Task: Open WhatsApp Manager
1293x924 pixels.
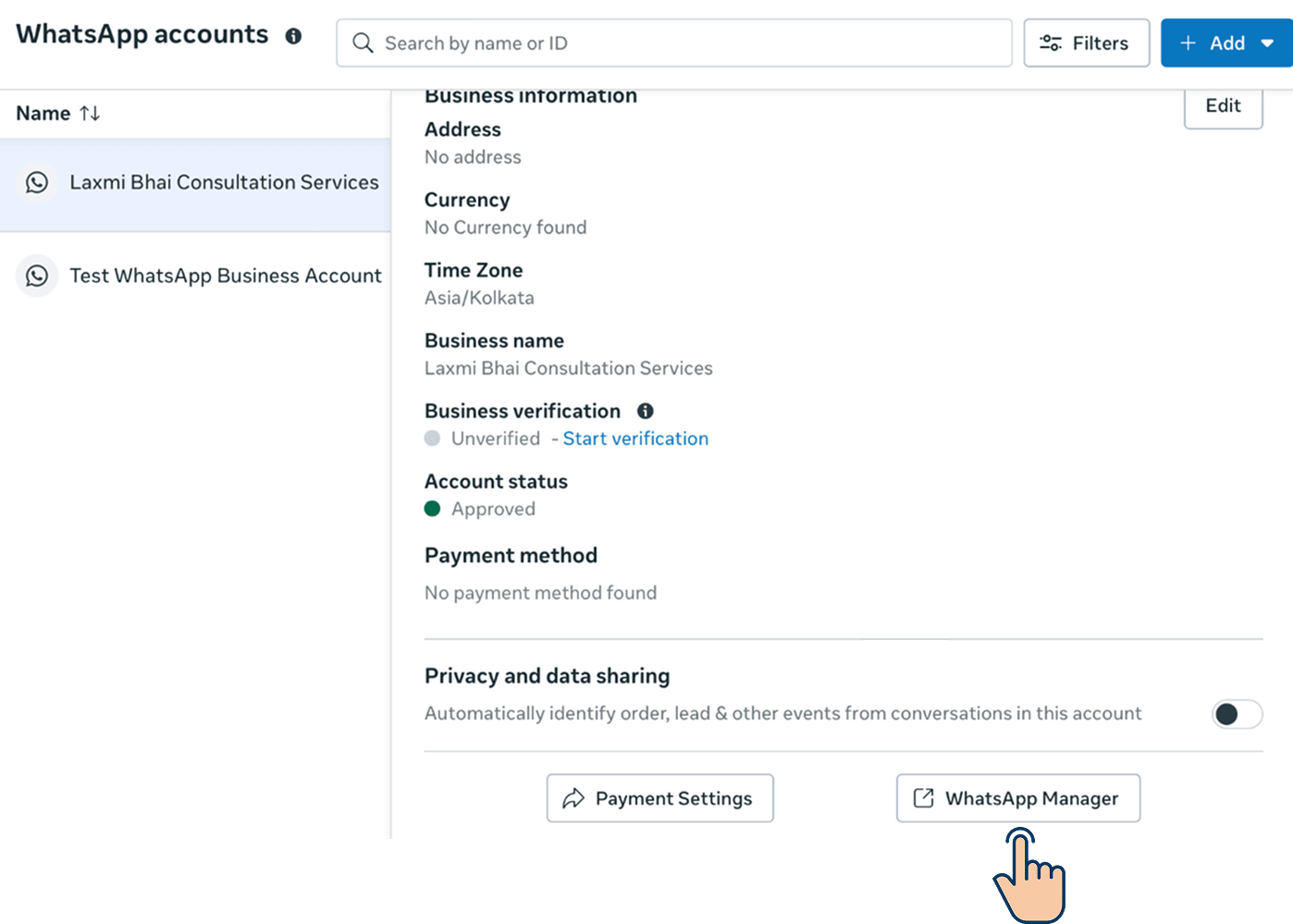Action: (1017, 798)
